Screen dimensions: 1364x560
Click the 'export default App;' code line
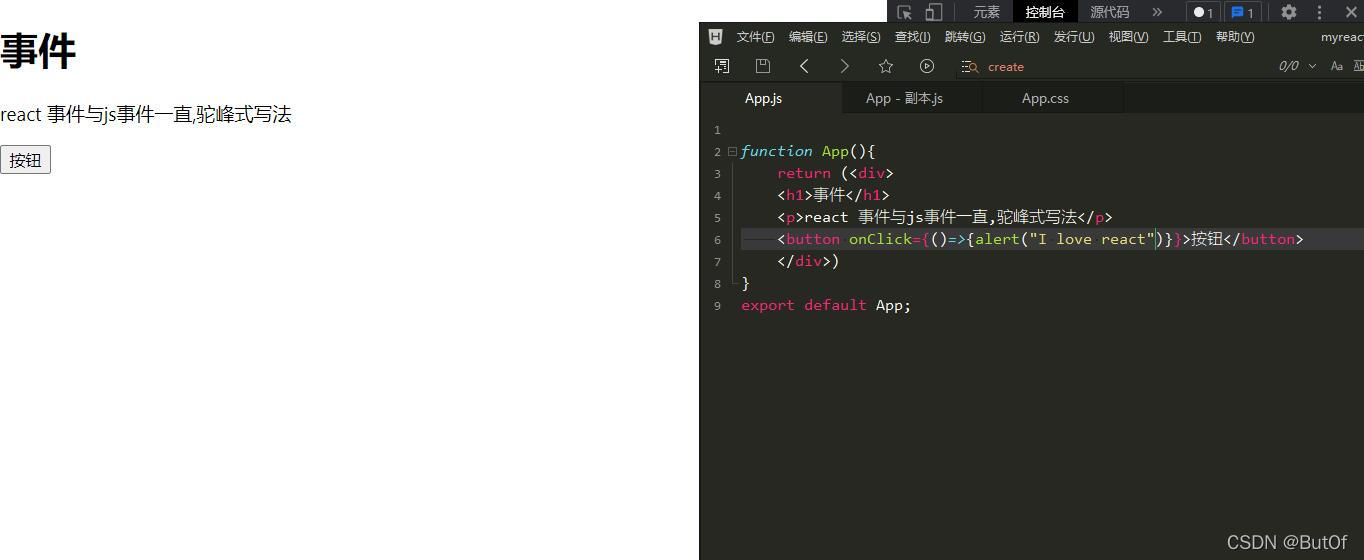click(826, 305)
